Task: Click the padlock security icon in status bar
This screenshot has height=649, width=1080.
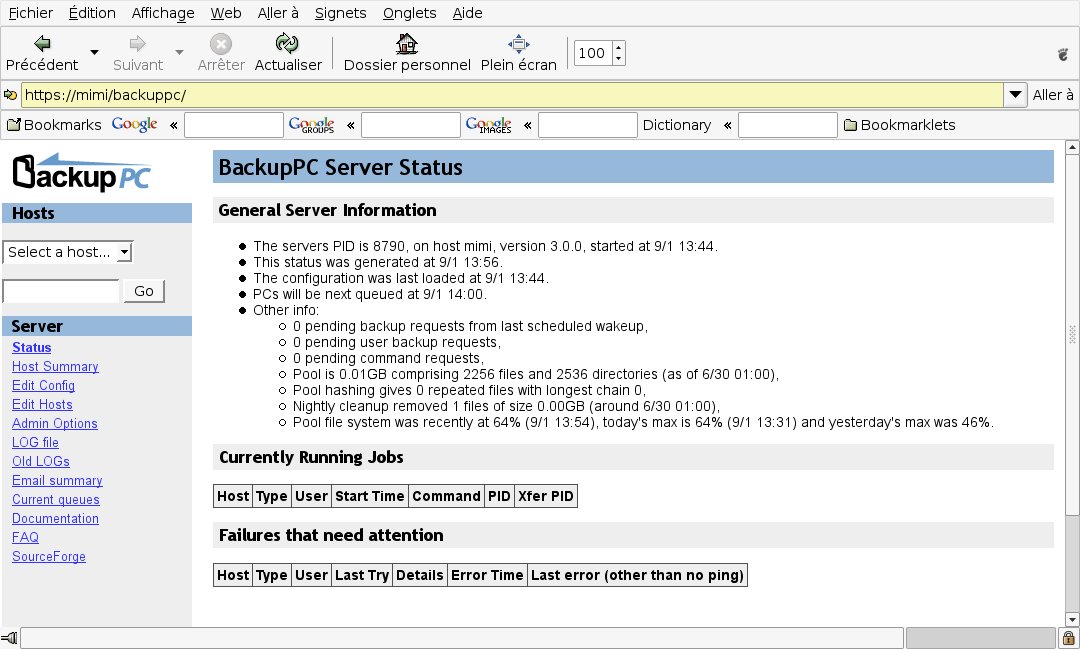Action: pyautogui.click(x=1068, y=638)
